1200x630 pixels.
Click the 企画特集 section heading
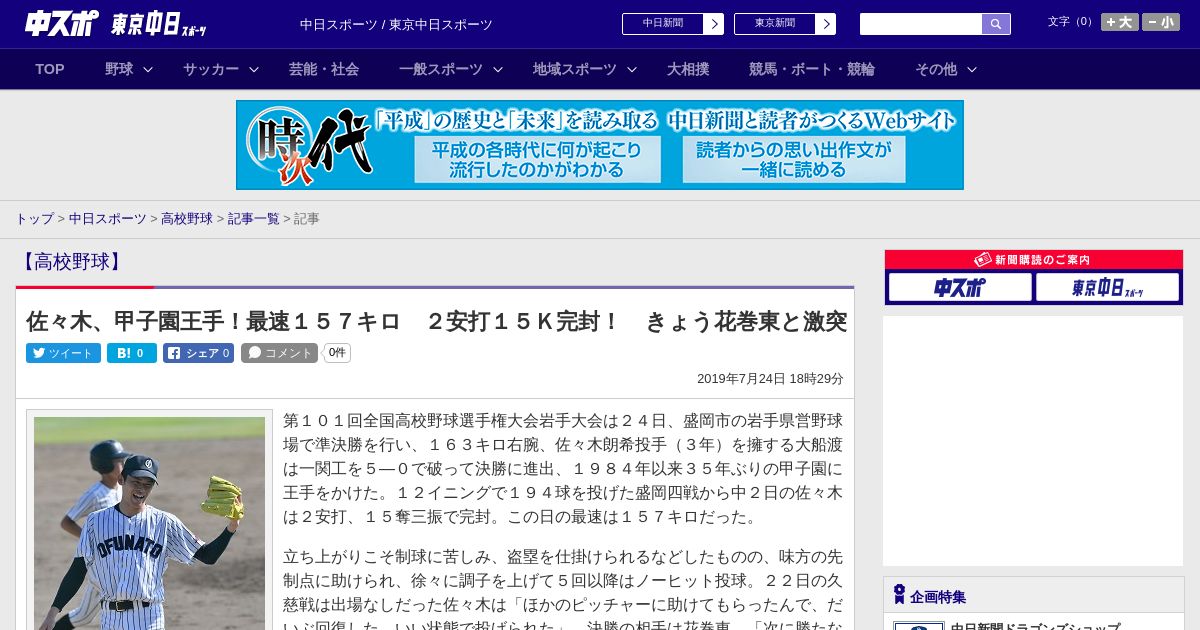(x=938, y=597)
